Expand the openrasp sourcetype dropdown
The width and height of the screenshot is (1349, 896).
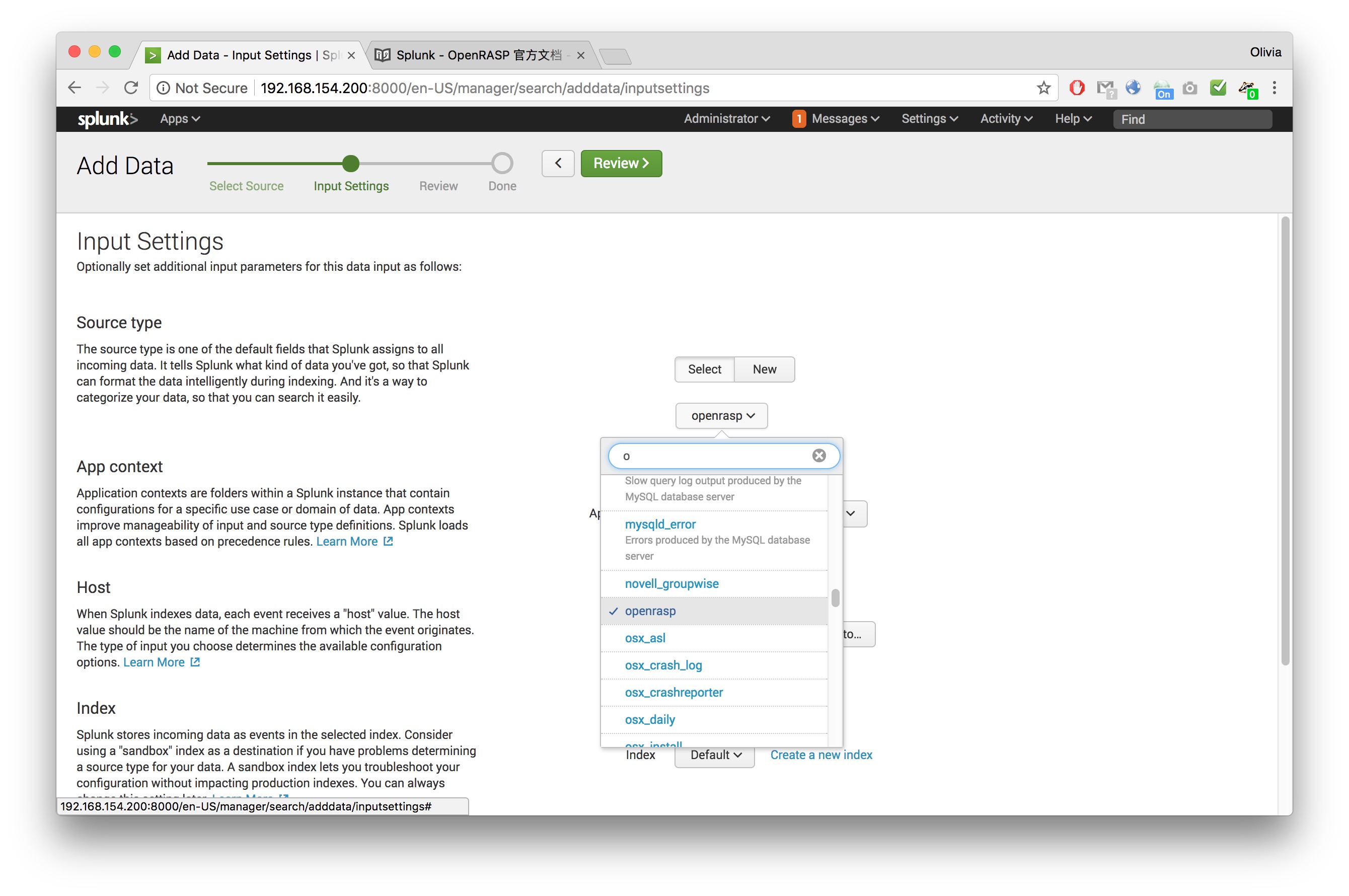click(720, 415)
